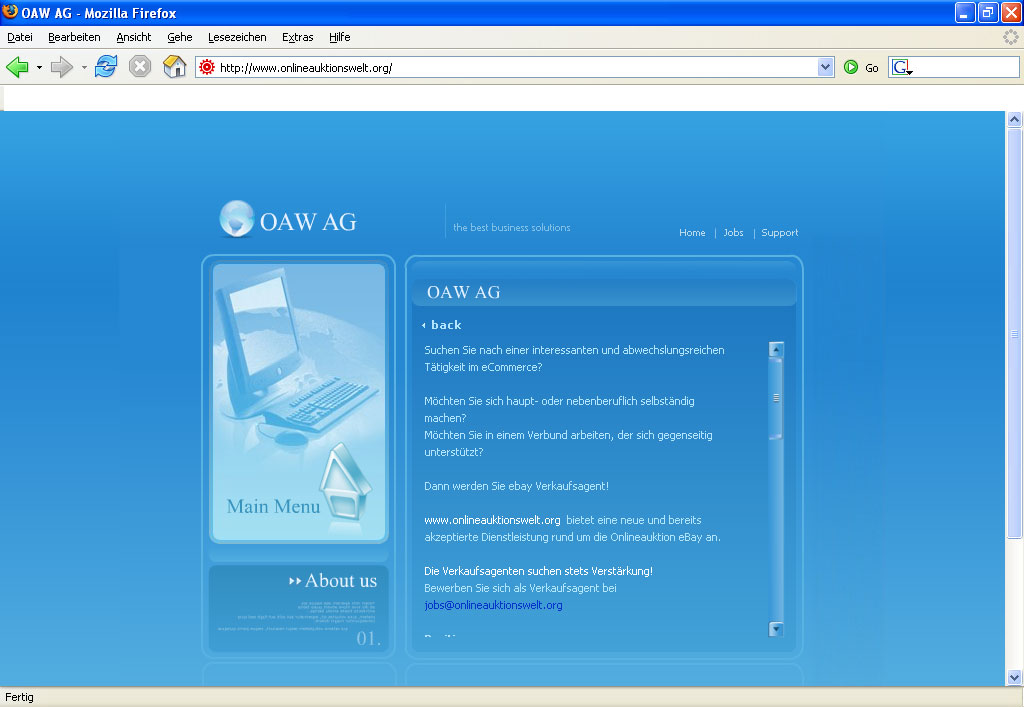Open the Datei menu
Image resolution: width=1024 pixels, height=707 pixels.
[20, 37]
